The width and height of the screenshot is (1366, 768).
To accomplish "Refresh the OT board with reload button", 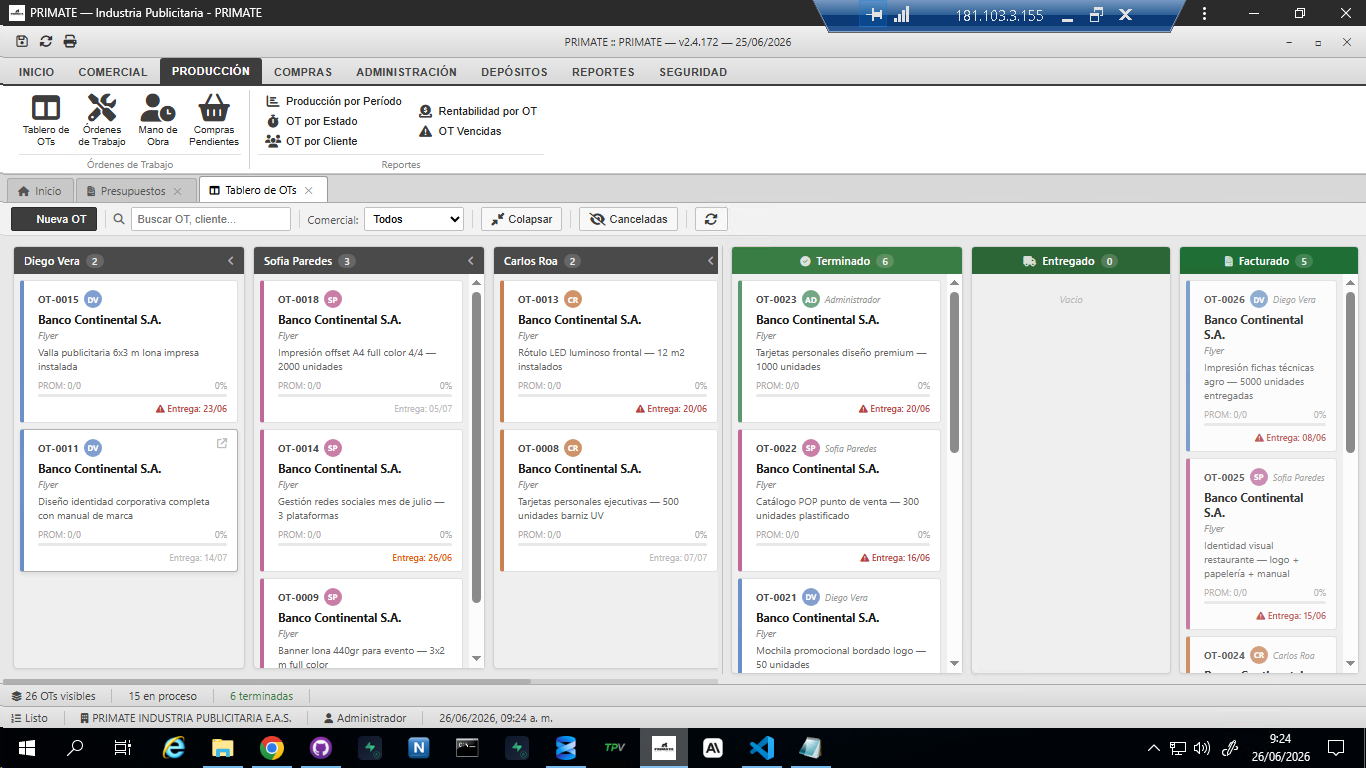I will click(x=711, y=219).
